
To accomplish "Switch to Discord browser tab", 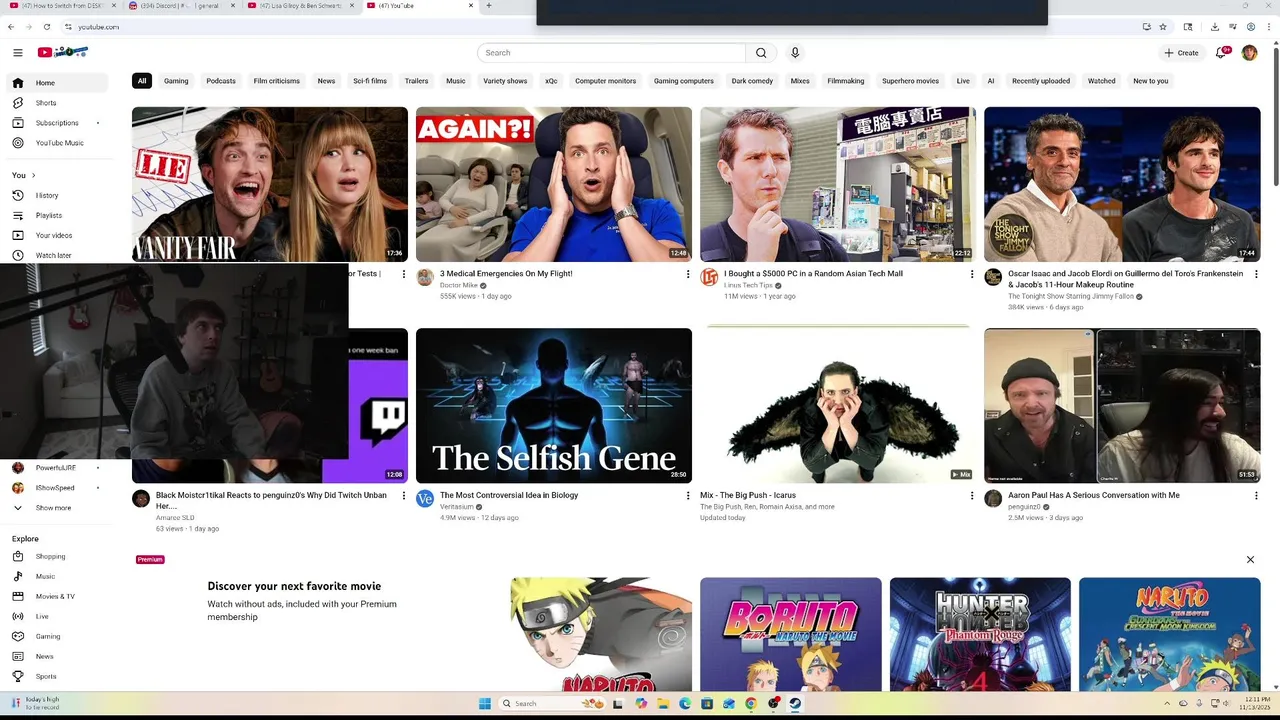I will [180, 6].
